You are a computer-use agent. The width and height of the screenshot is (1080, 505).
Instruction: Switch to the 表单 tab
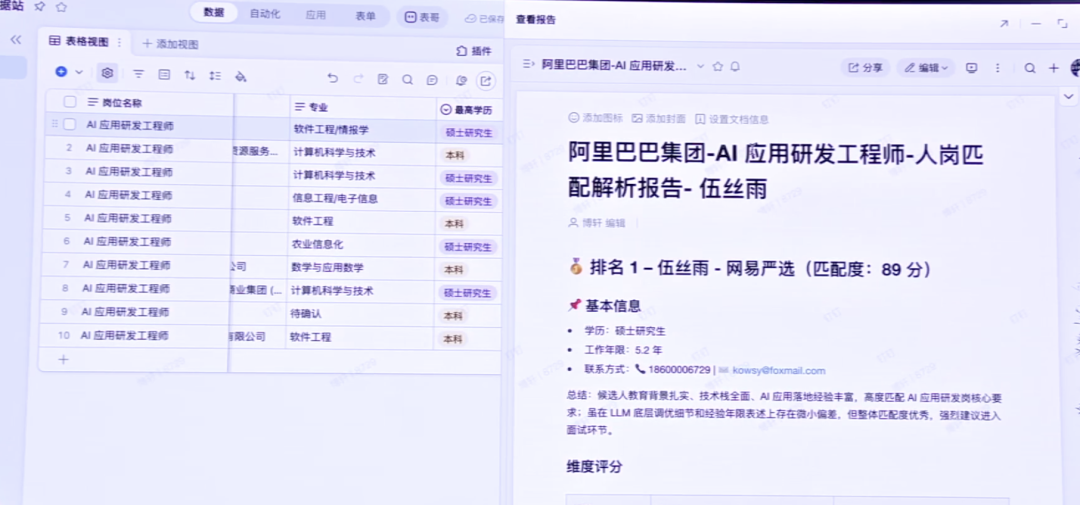point(366,15)
